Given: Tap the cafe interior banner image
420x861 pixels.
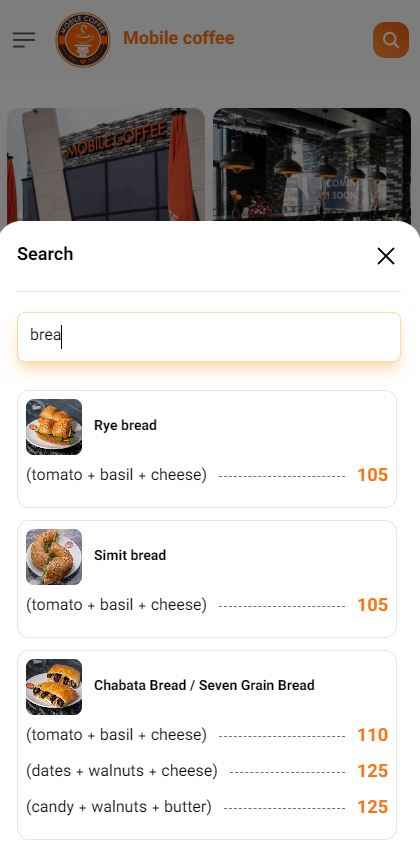Looking at the screenshot, I should tap(312, 165).
